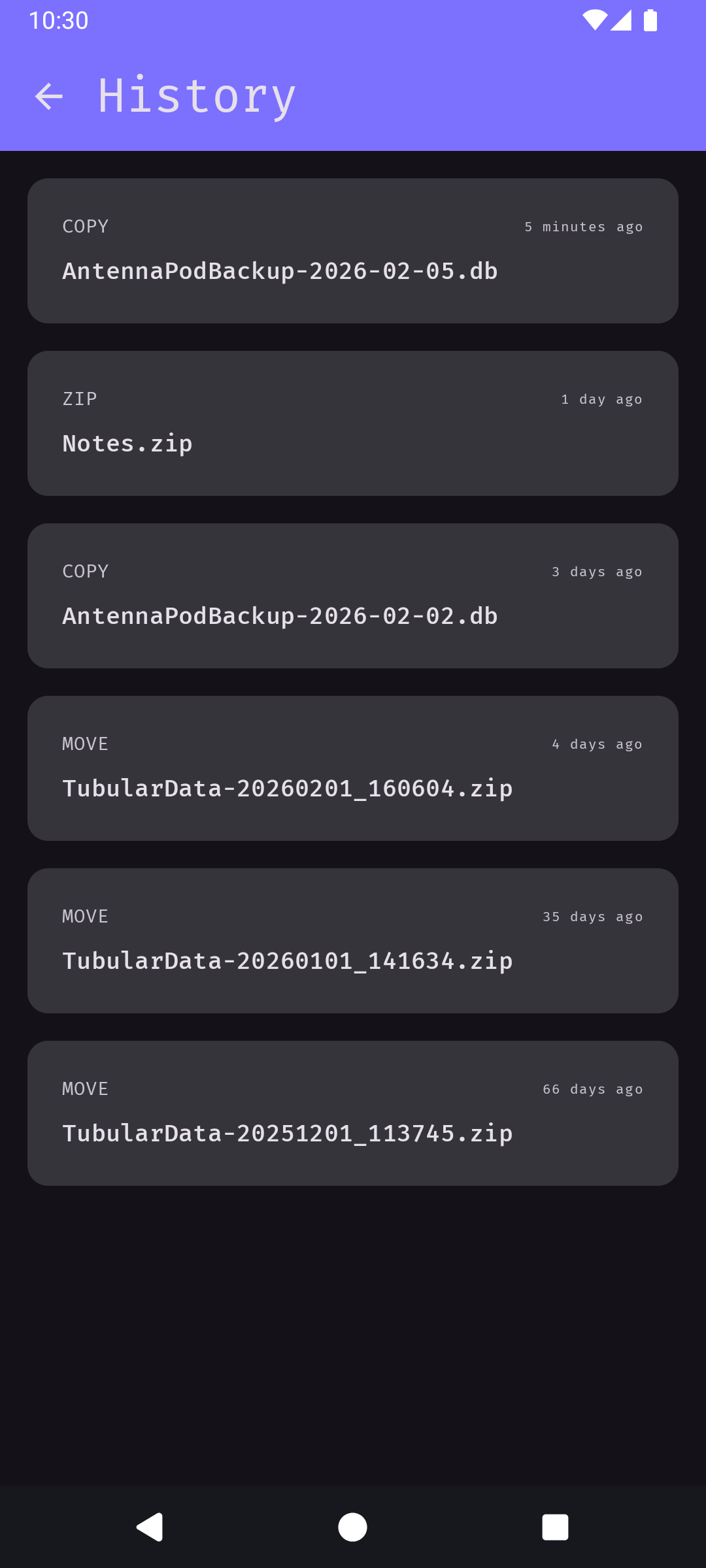Open recent apps with square button
706x1568 pixels.
coord(555,1527)
